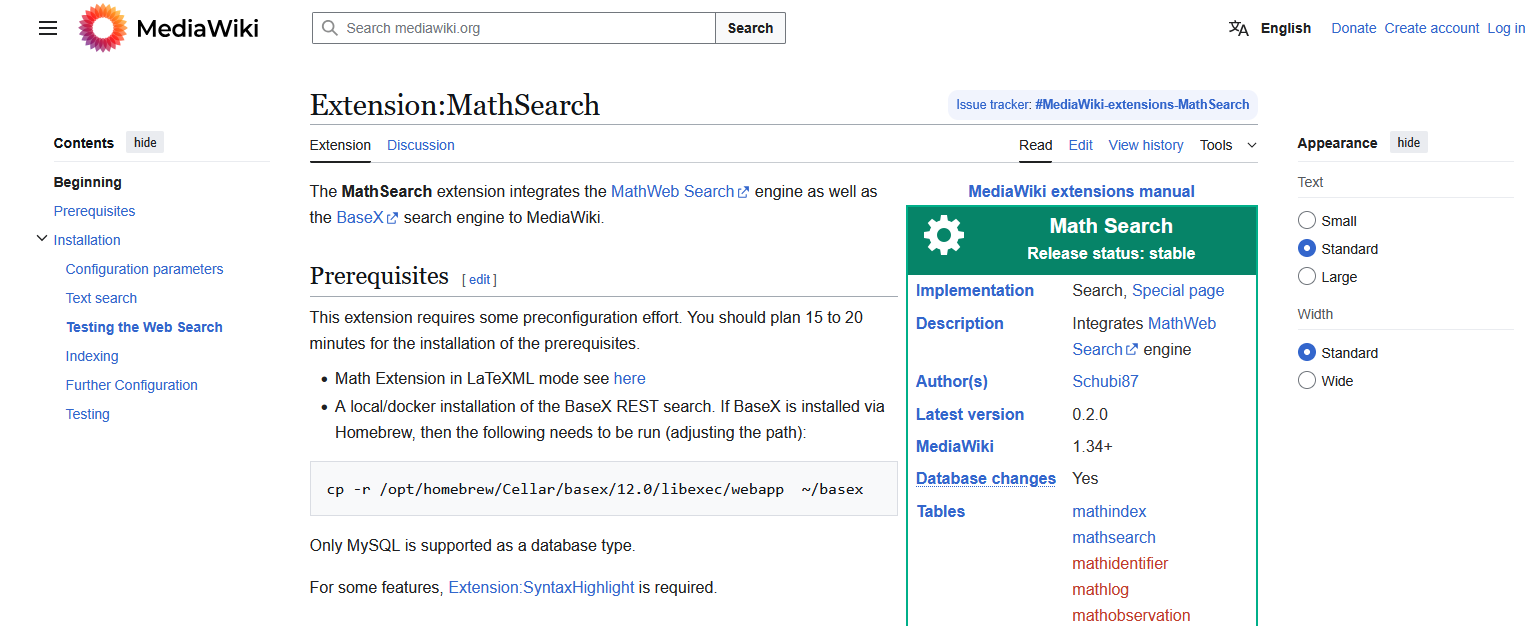Jump to Configuration parameters in contents
The height and width of the screenshot is (626, 1533).
pos(144,269)
